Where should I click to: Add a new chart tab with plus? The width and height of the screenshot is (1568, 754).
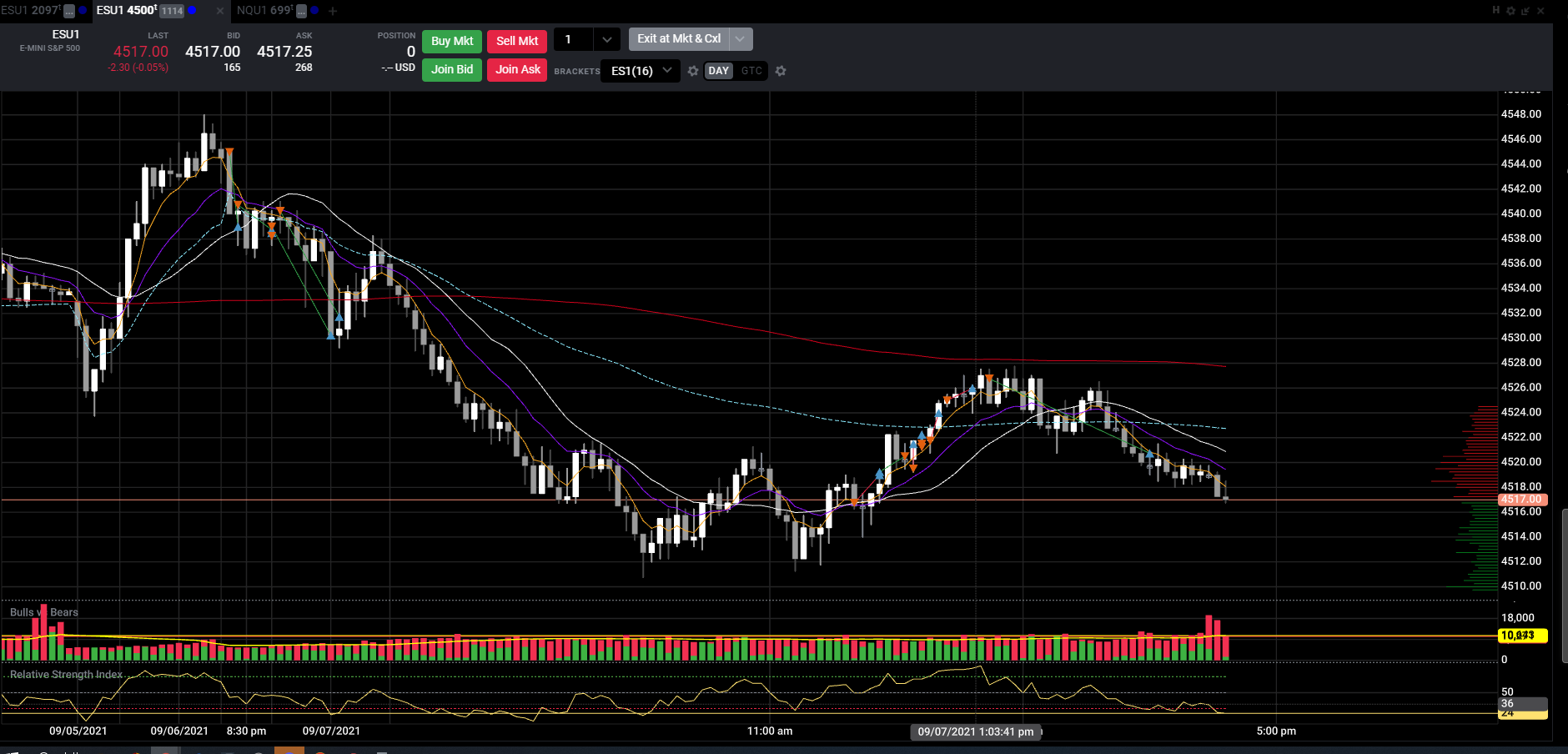333,11
